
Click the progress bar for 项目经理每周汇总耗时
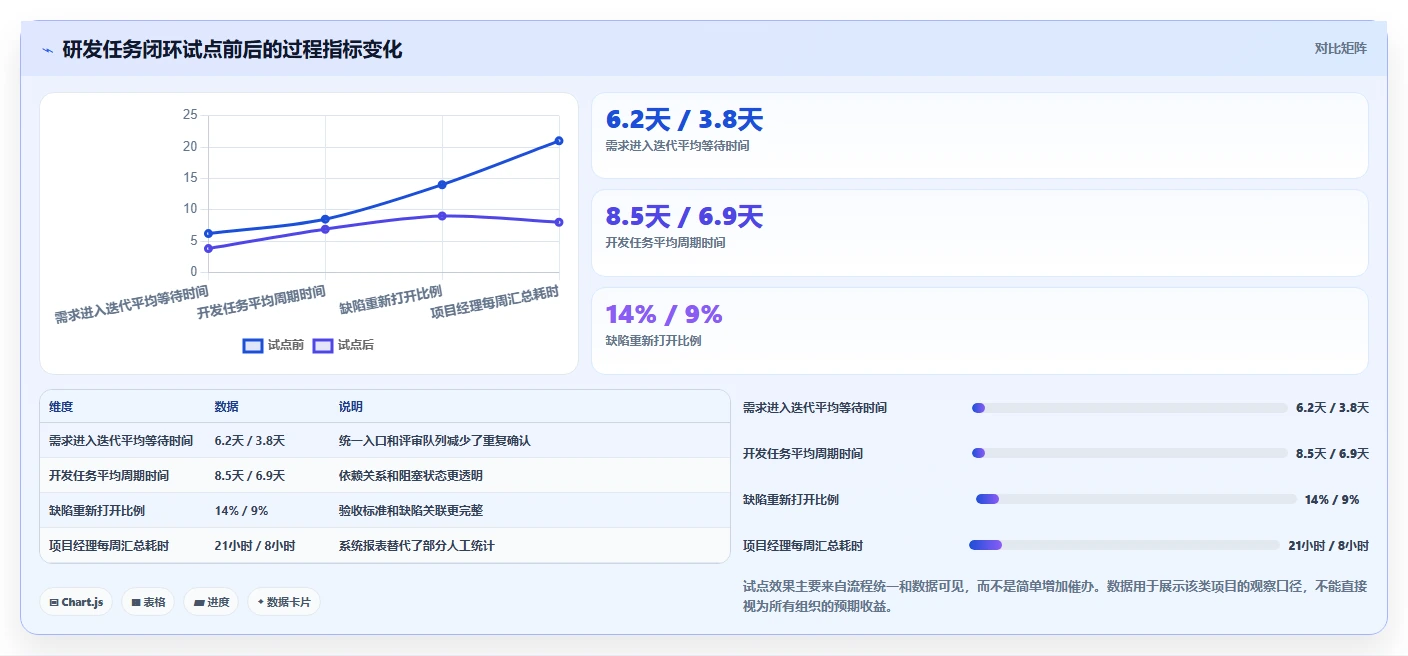(x=1124, y=545)
